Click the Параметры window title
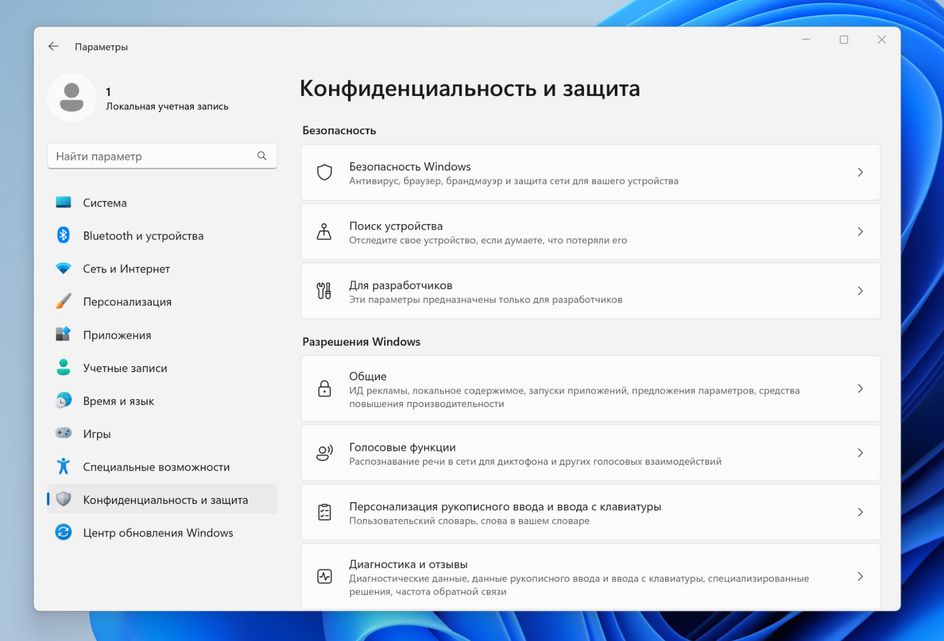Viewport: 944px width, 641px height. pos(101,47)
